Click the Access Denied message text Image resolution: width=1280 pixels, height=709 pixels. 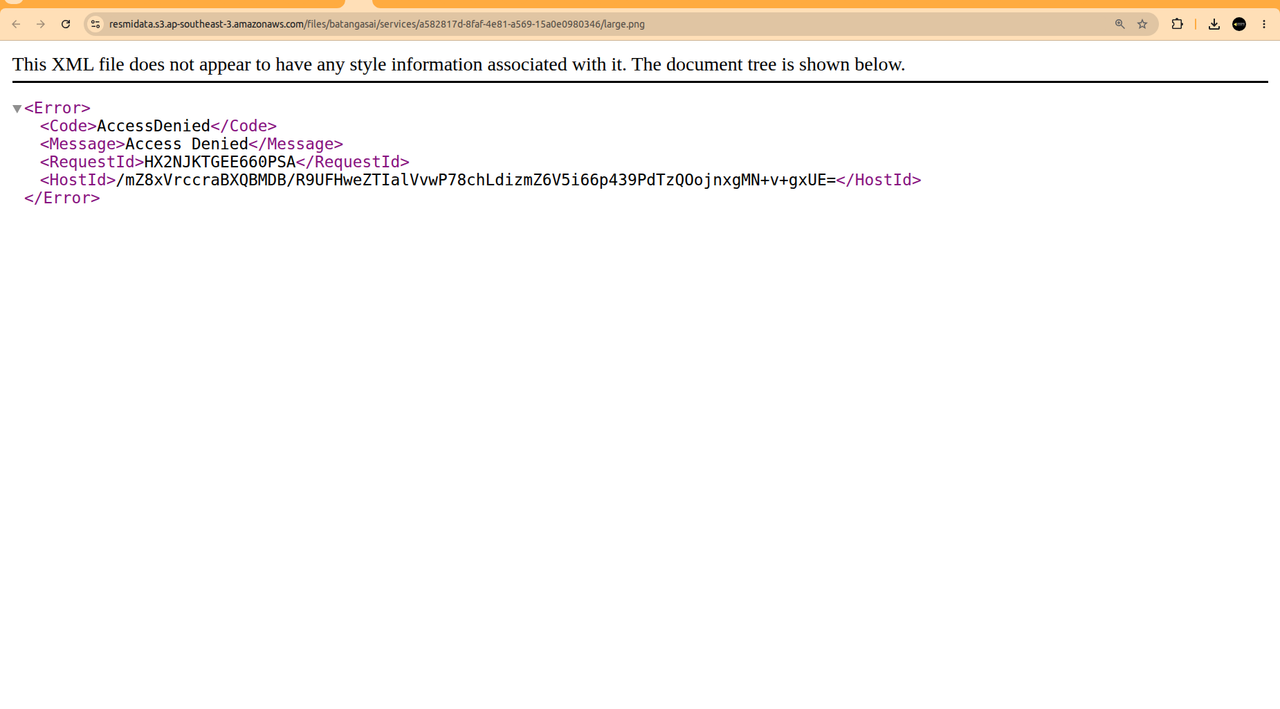tap(187, 144)
